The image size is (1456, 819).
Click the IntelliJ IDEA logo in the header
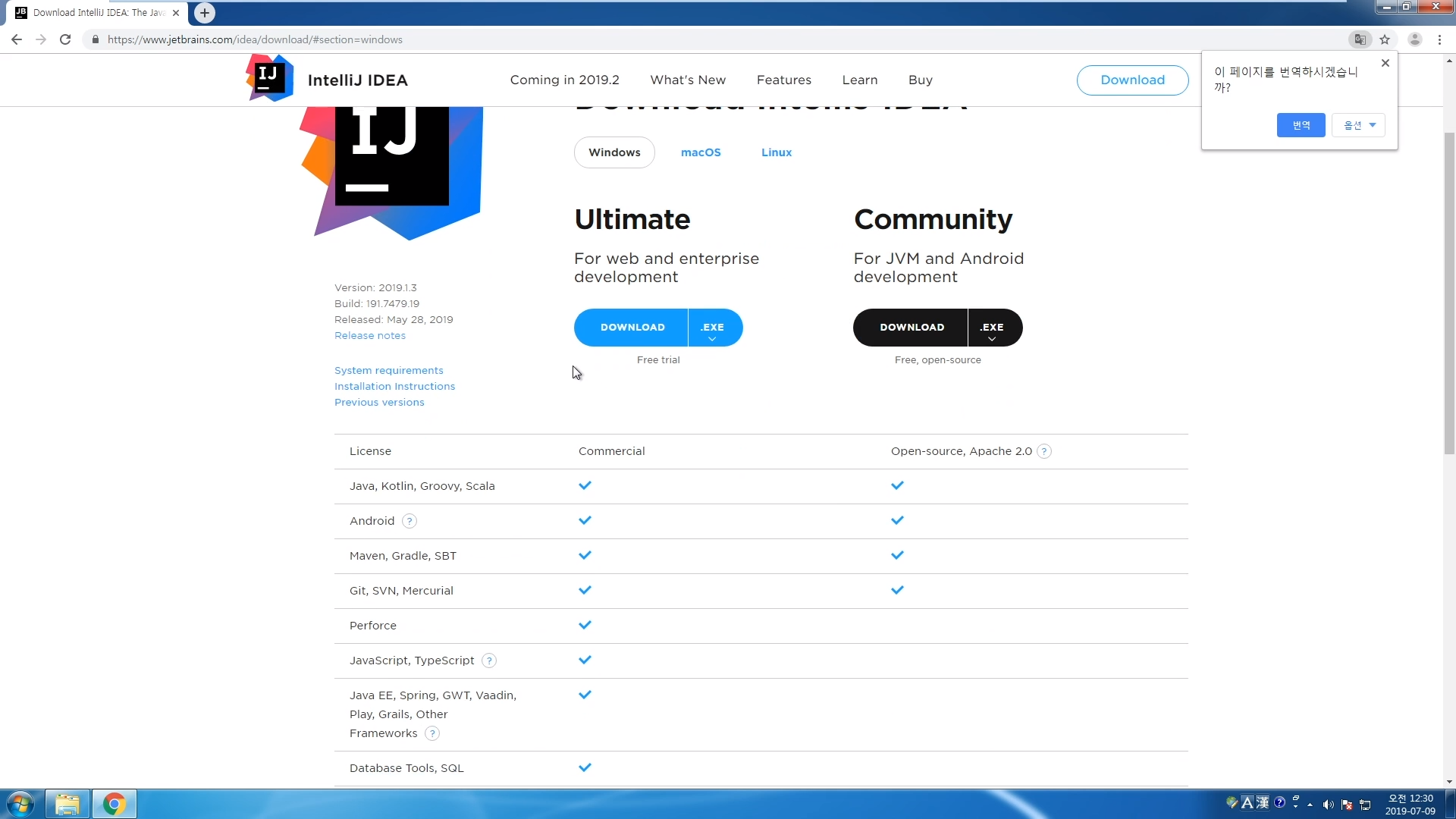270,79
